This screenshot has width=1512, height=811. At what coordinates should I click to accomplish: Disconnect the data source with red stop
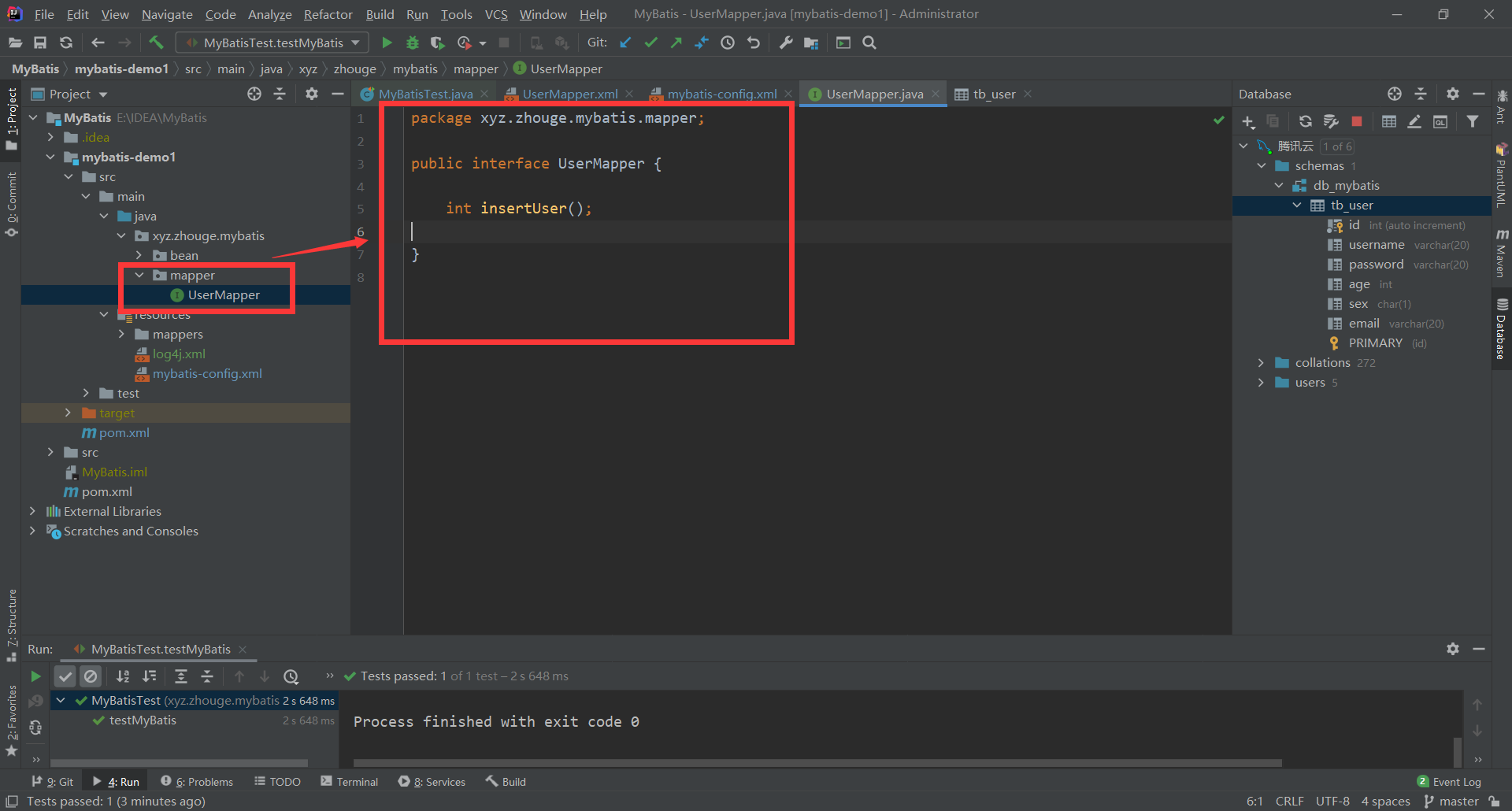coord(1357,121)
